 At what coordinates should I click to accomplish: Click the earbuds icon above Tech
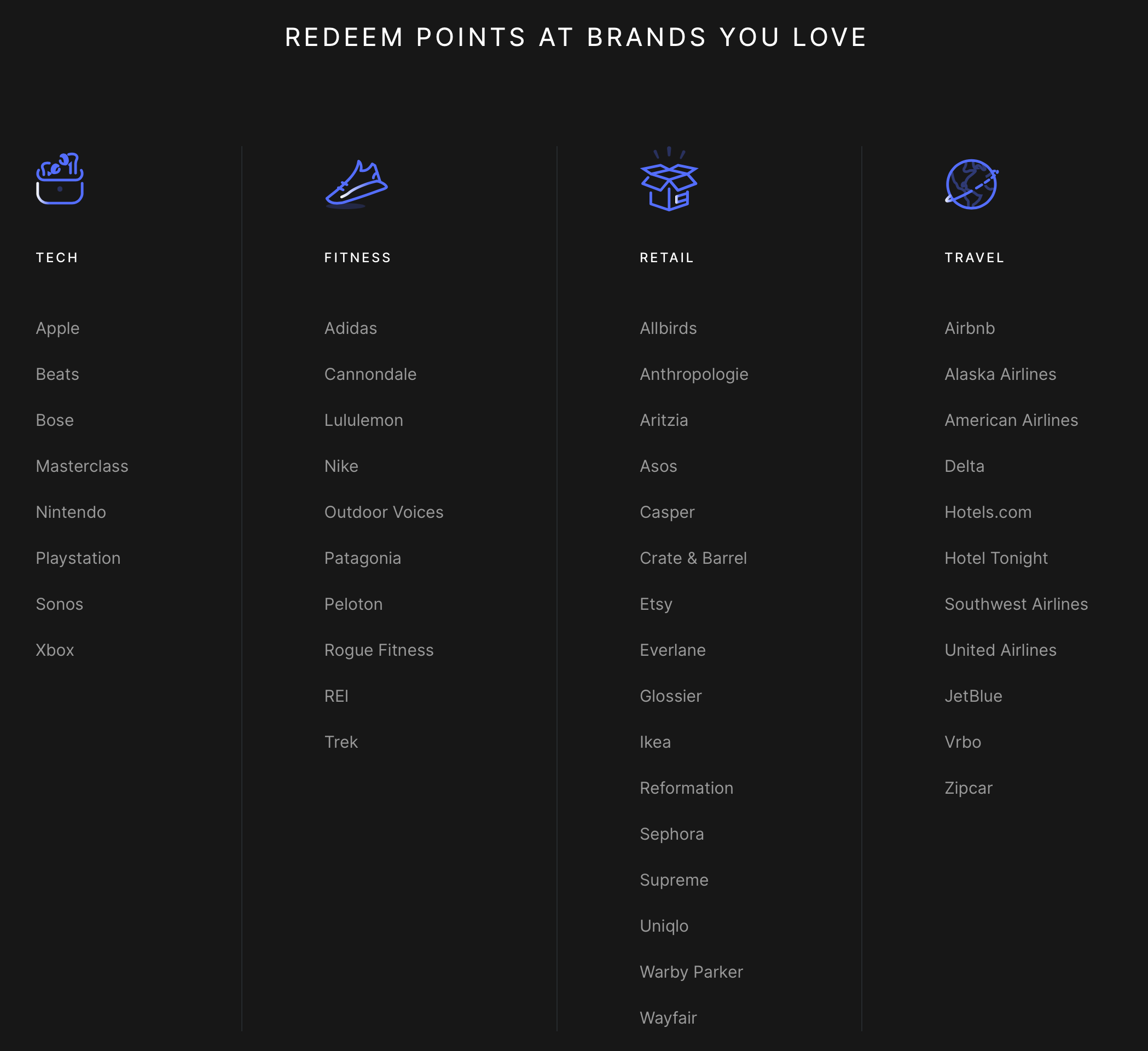pyautogui.click(x=60, y=178)
